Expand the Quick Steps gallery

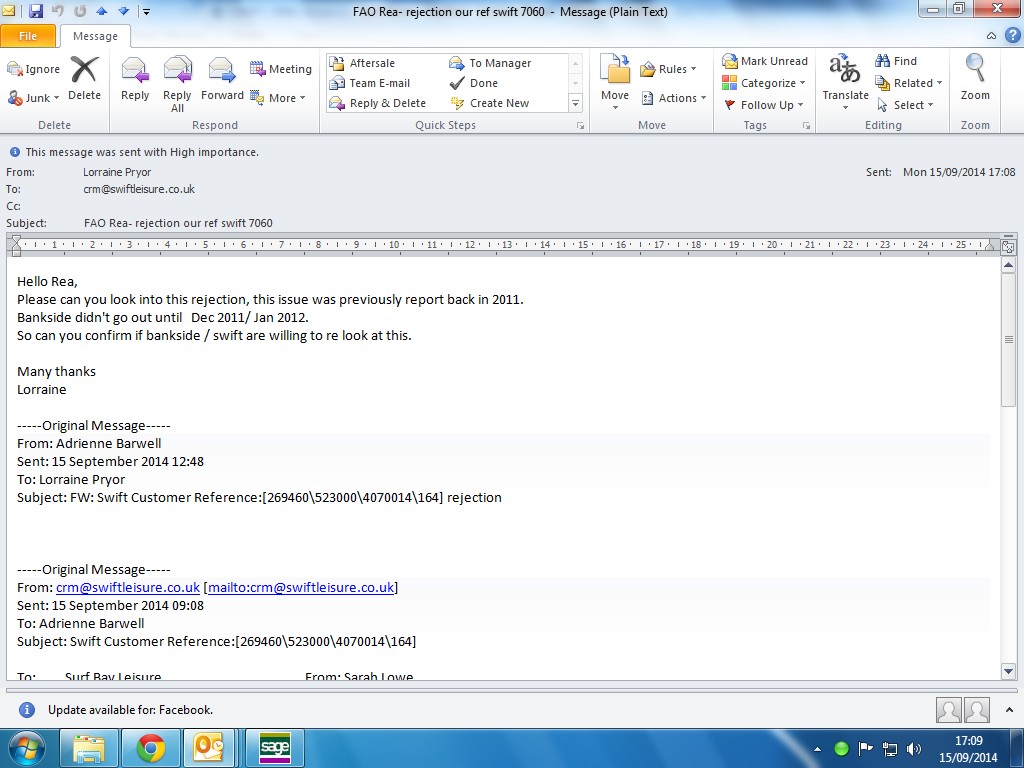click(x=575, y=103)
